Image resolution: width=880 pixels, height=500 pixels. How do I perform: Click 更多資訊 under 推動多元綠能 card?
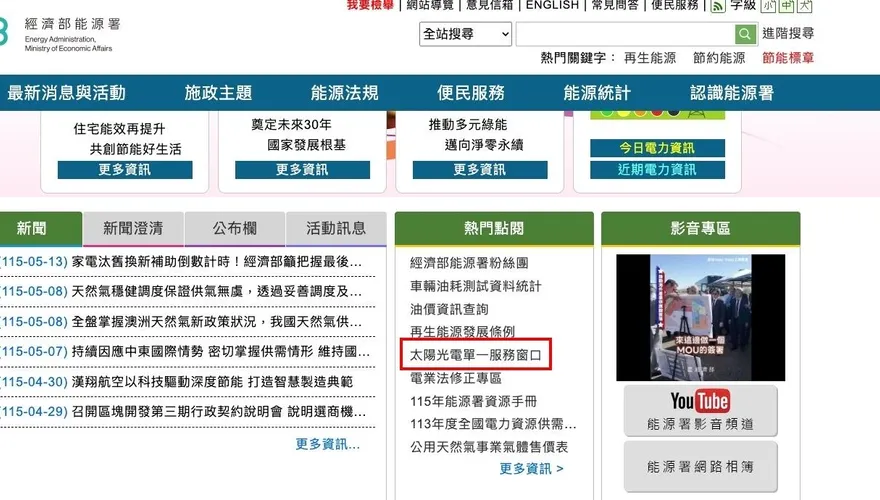(480, 169)
